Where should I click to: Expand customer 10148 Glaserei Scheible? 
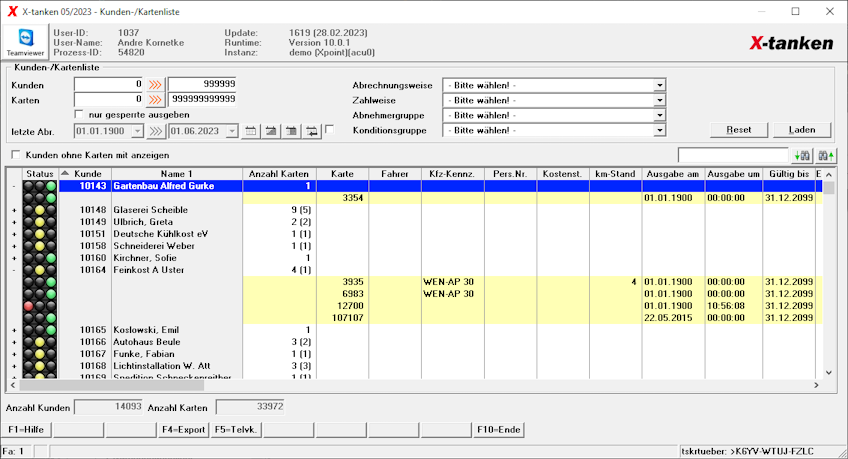[14, 210]
